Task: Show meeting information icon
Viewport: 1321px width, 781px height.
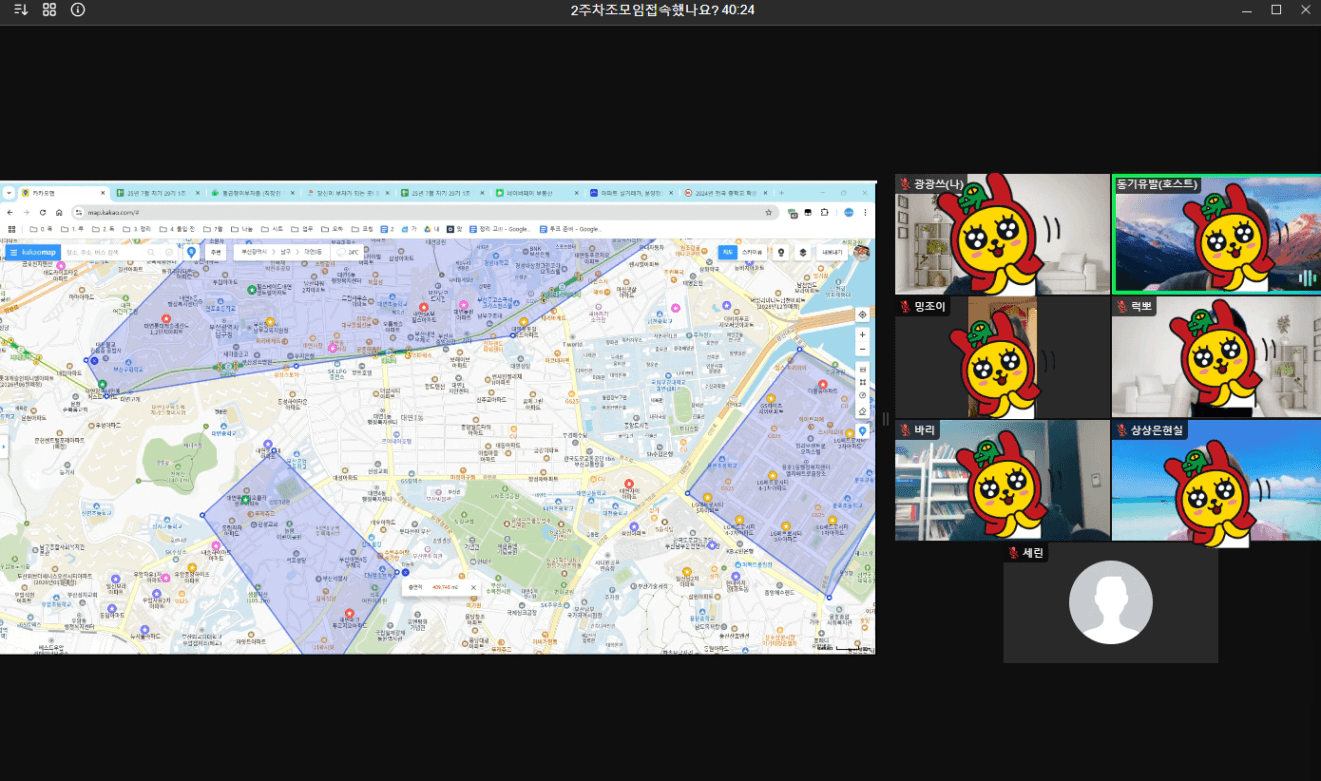Action: point(78,10)
